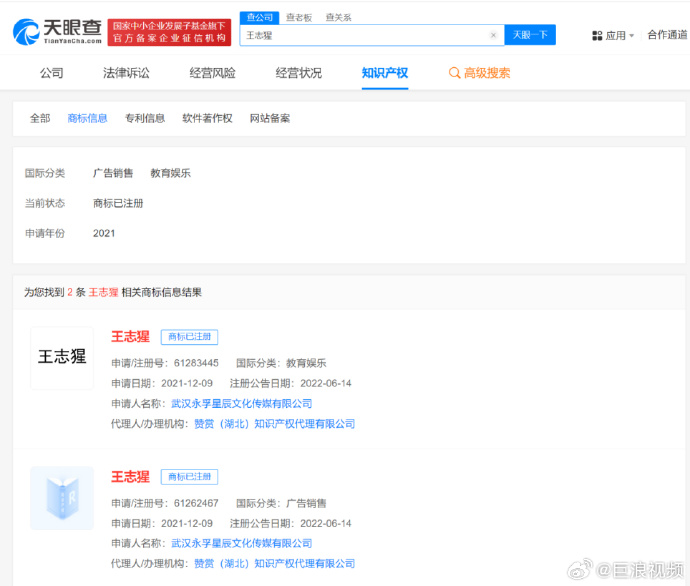This screenshot has height=586, width=690.
Task: Switch to the 查关系 search tab
Action: click(338, 18)
